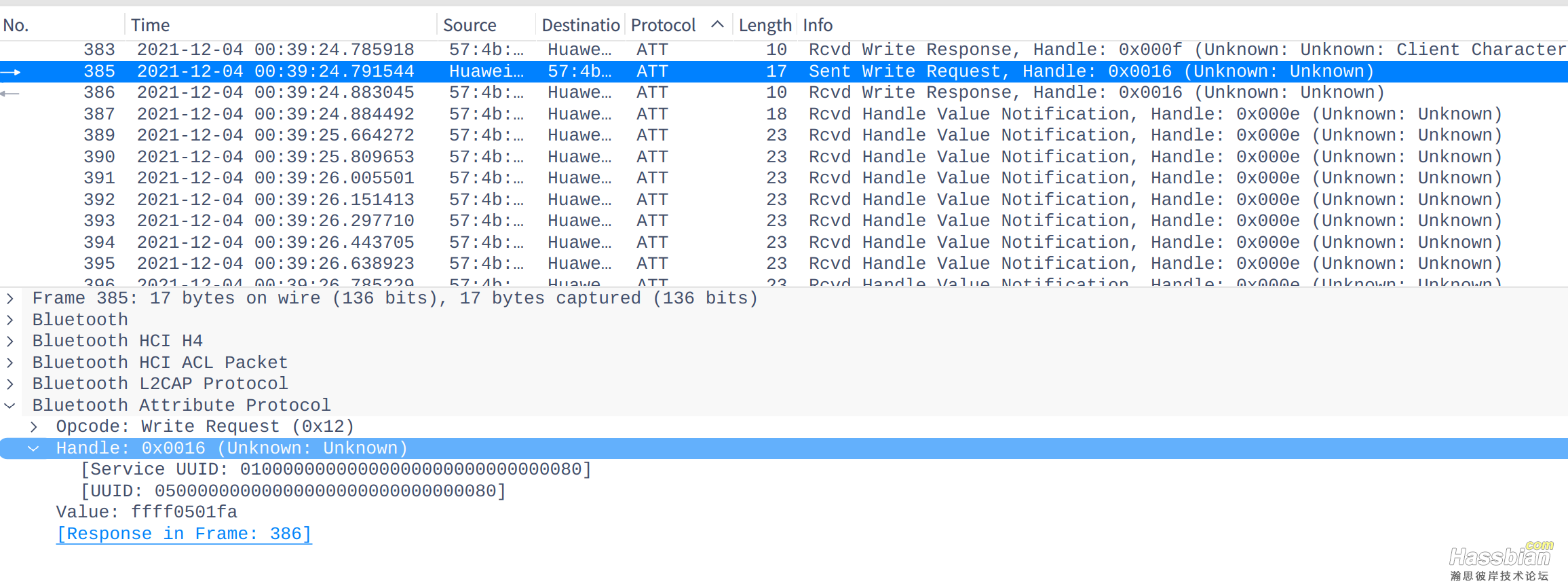1568x588 pixels.
Task: Click the Protocol sort arrow indicator
Action: point(717,24)
